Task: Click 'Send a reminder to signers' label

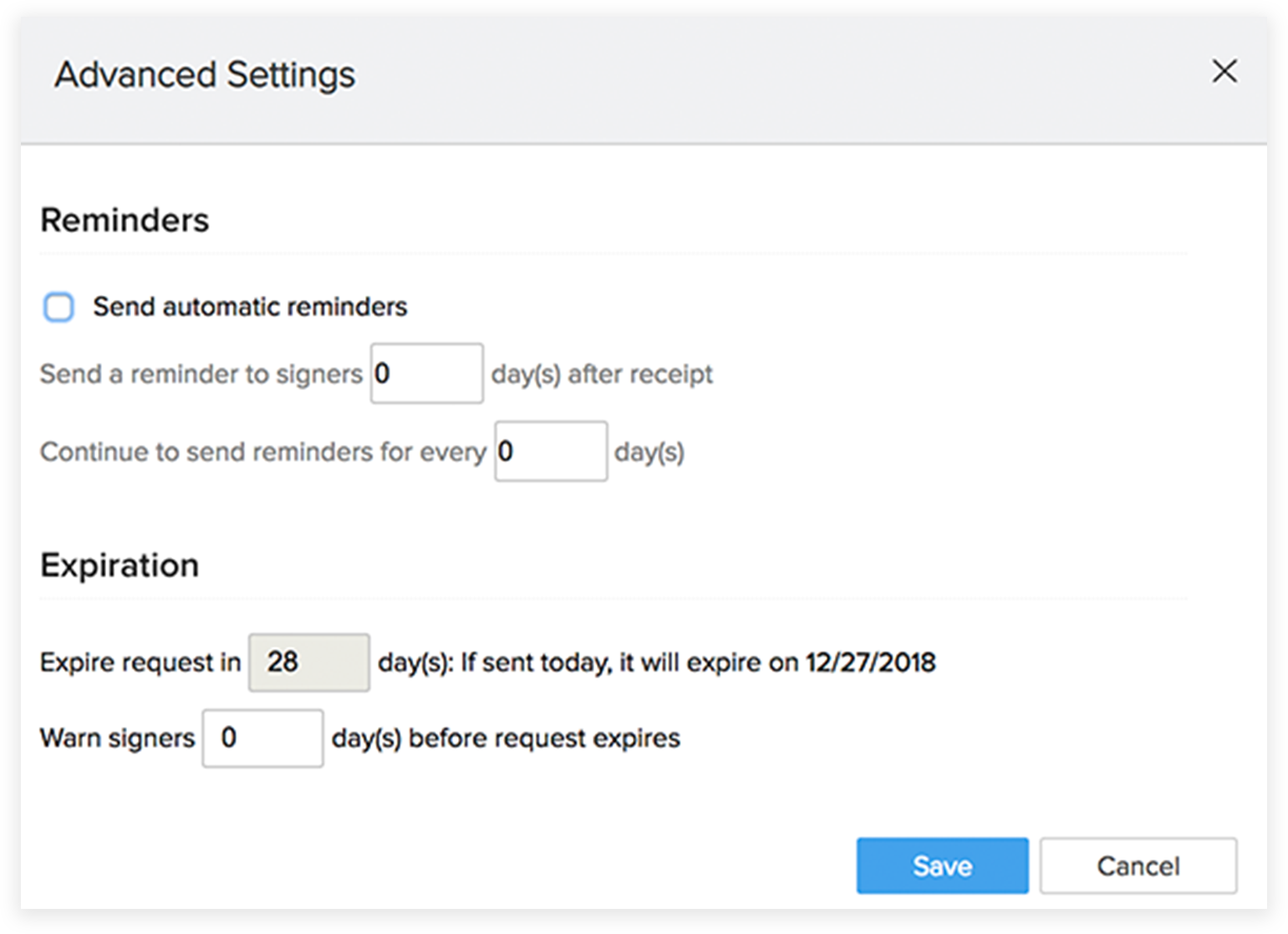Action: coord(201,374)
